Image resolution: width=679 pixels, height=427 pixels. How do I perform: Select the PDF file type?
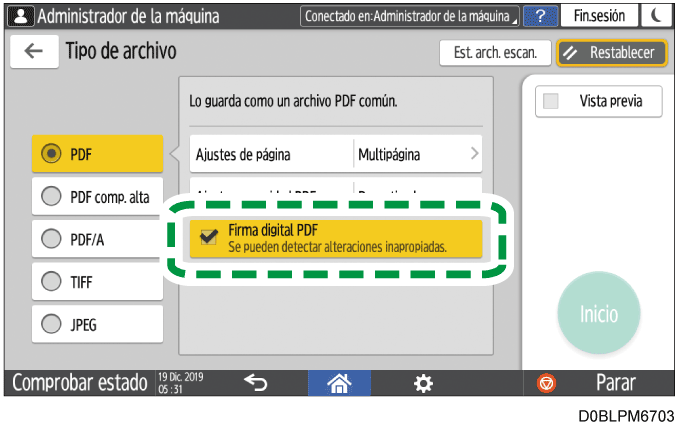pos(97,154)
